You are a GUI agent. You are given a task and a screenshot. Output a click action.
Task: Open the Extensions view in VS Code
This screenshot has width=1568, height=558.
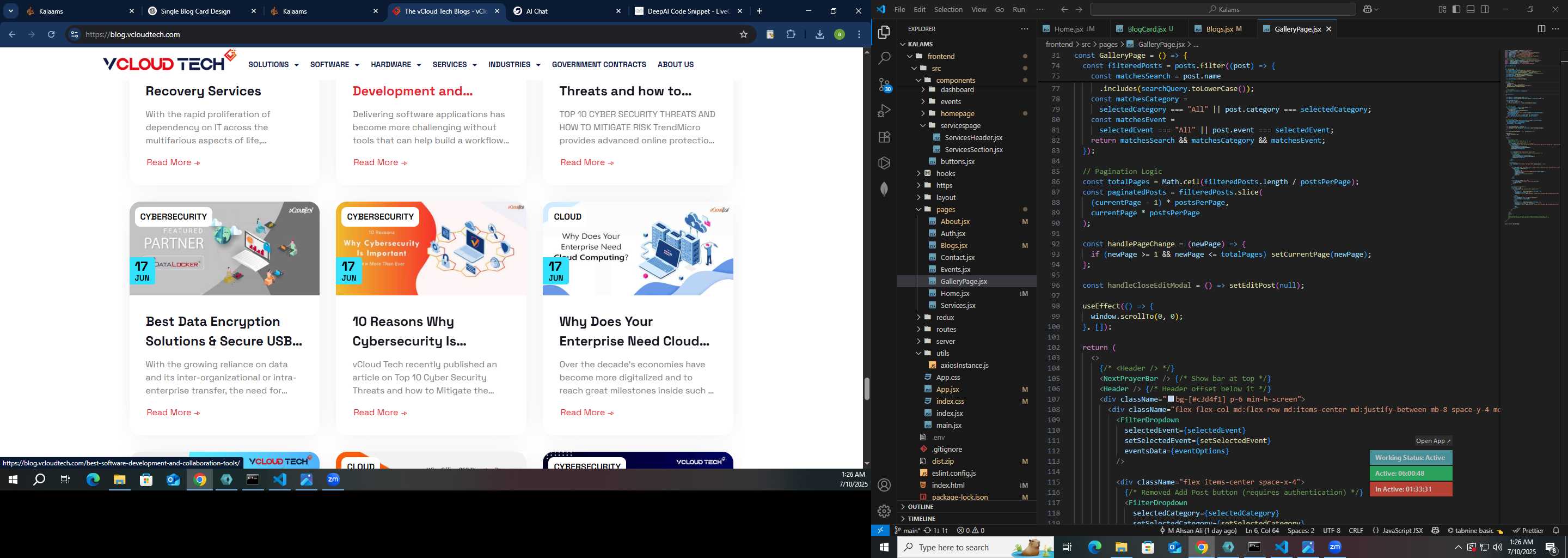(884, 137)
